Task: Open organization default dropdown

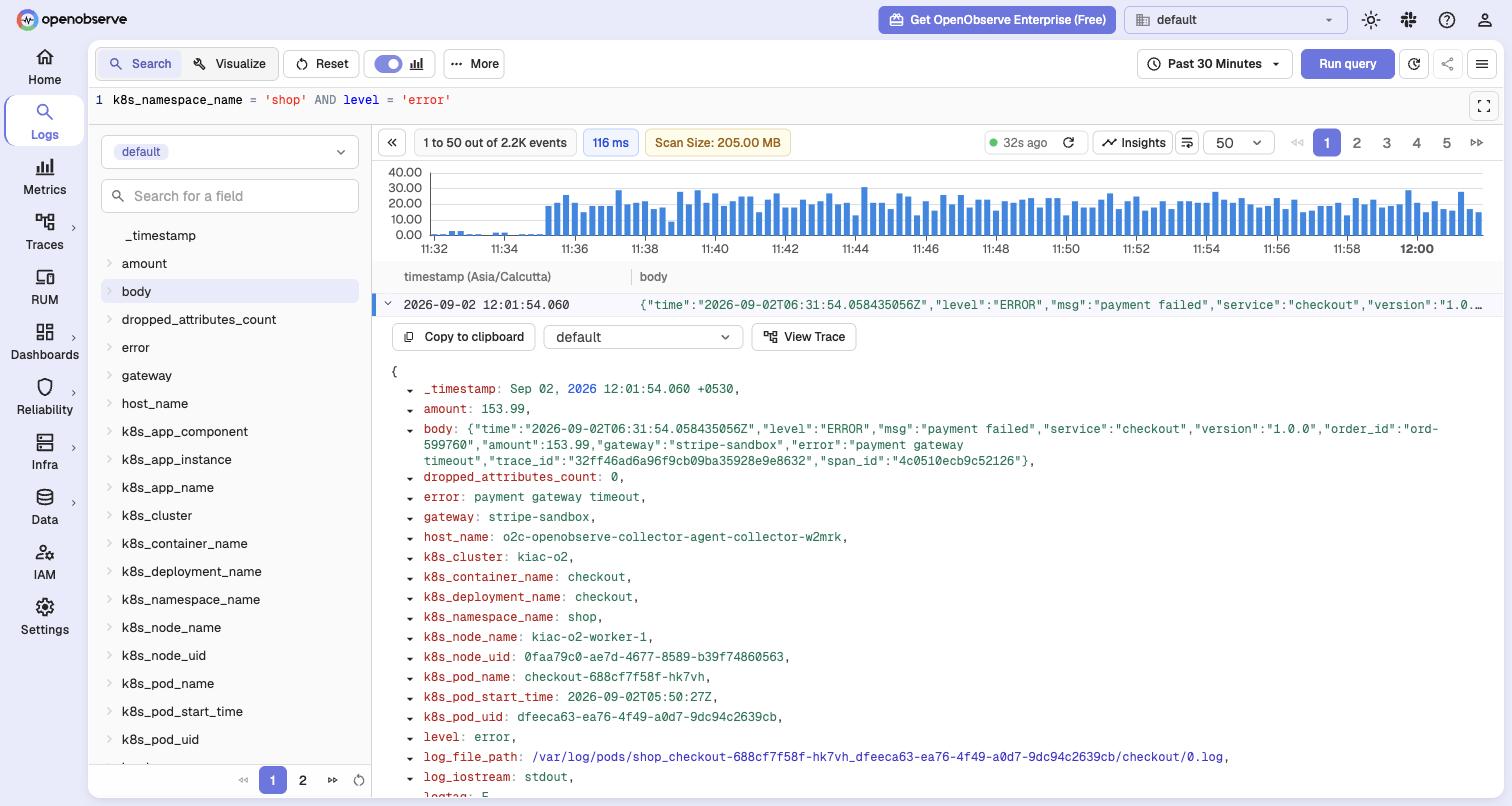Action: click(1236, 20)
